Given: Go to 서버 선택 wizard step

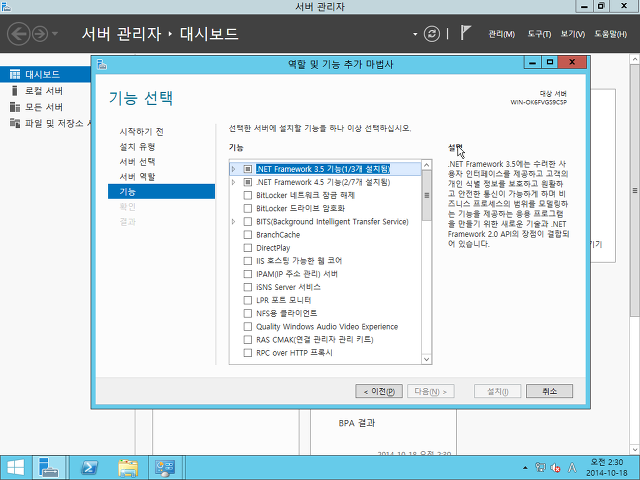Looking at the screenshot, I should coord(137,162).
